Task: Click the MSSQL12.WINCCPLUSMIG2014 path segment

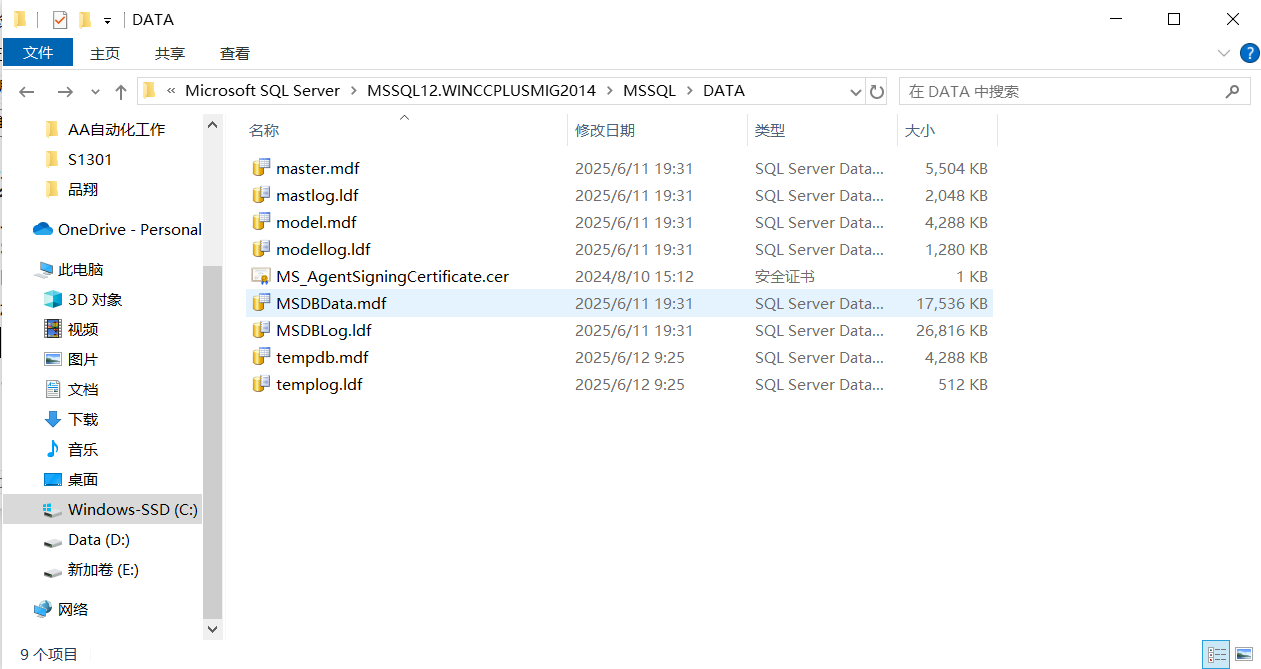Action: point(481,91)
